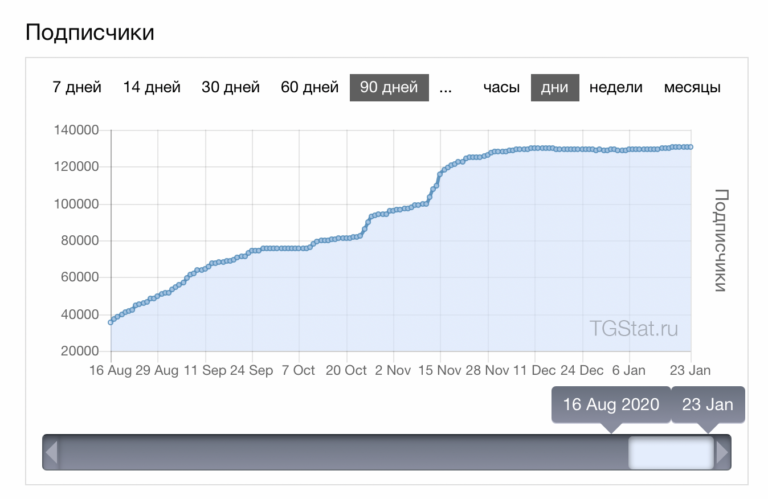Click the Подписчики heading
This screenshot has width=768, height=499.
[x=90, y=32]
